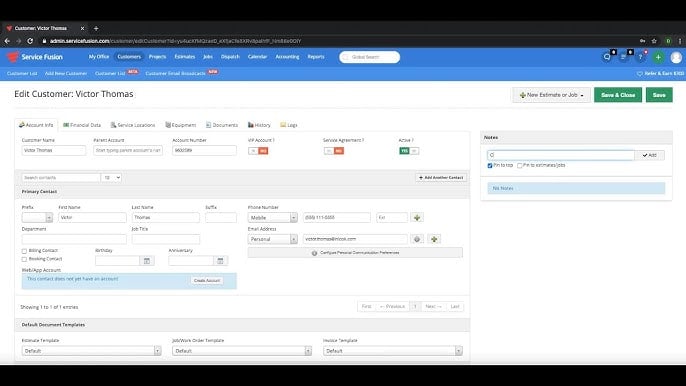Check the Booking Contact checkbox
The image size is (686, 386).
pos(24,260)
